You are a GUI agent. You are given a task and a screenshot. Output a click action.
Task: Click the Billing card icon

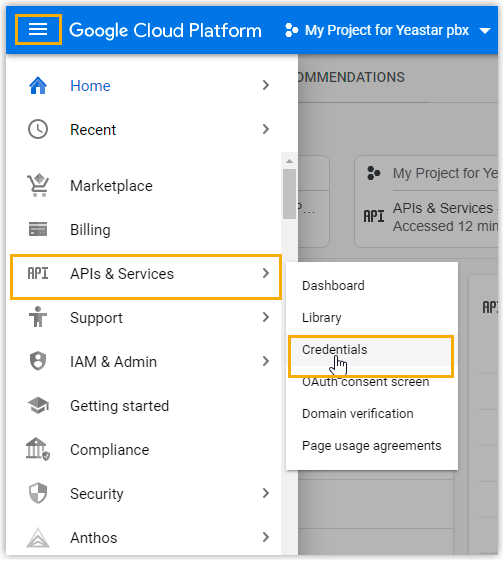[x=38, y=229]
